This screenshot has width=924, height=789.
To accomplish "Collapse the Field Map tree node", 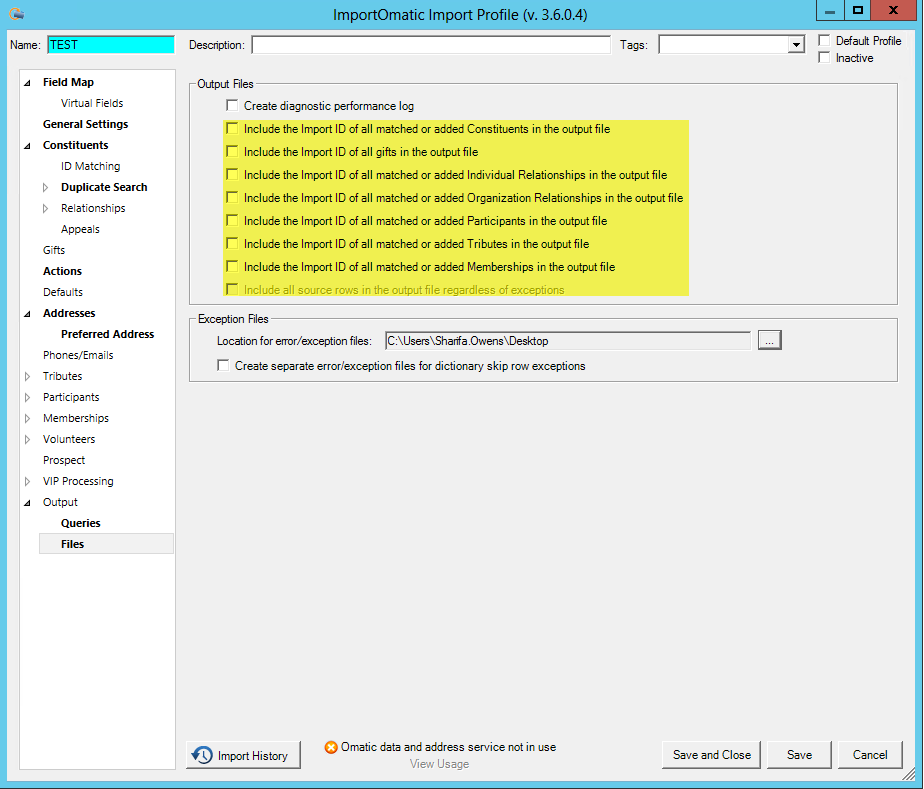I will (28, 82).
